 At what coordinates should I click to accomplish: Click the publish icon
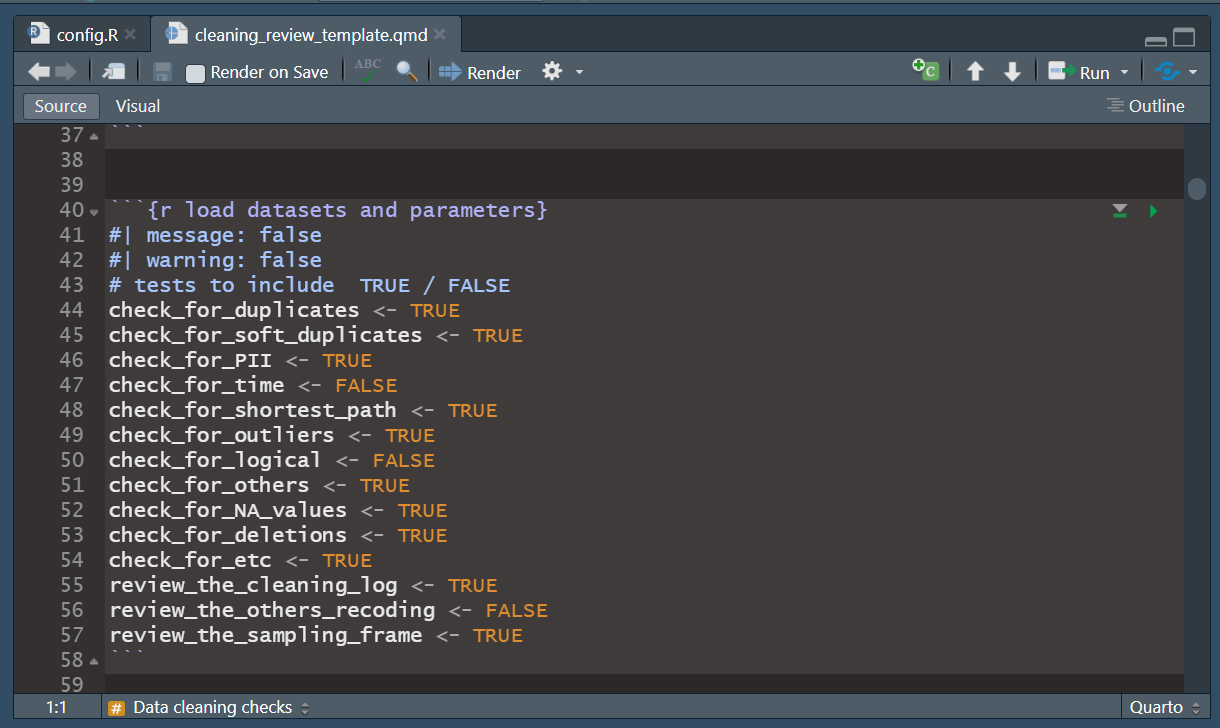[1166, 72]
